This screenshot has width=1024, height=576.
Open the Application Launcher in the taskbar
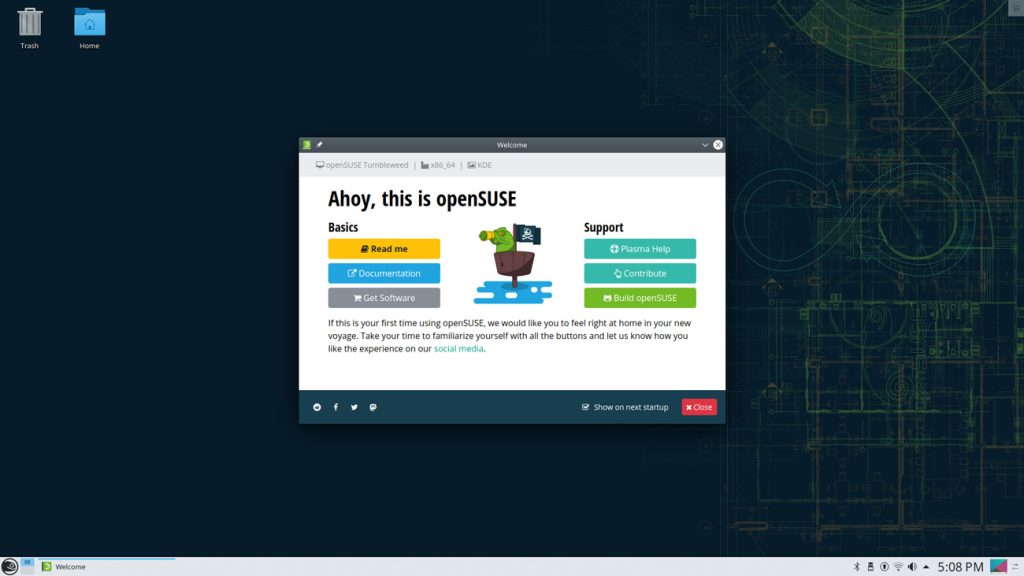(10, 566)
